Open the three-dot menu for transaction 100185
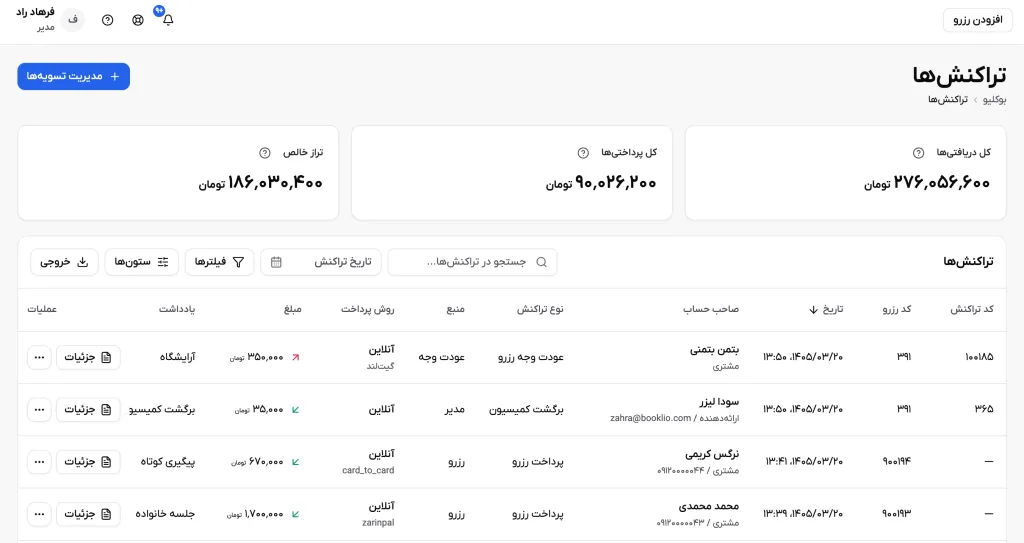 (39, 357)
